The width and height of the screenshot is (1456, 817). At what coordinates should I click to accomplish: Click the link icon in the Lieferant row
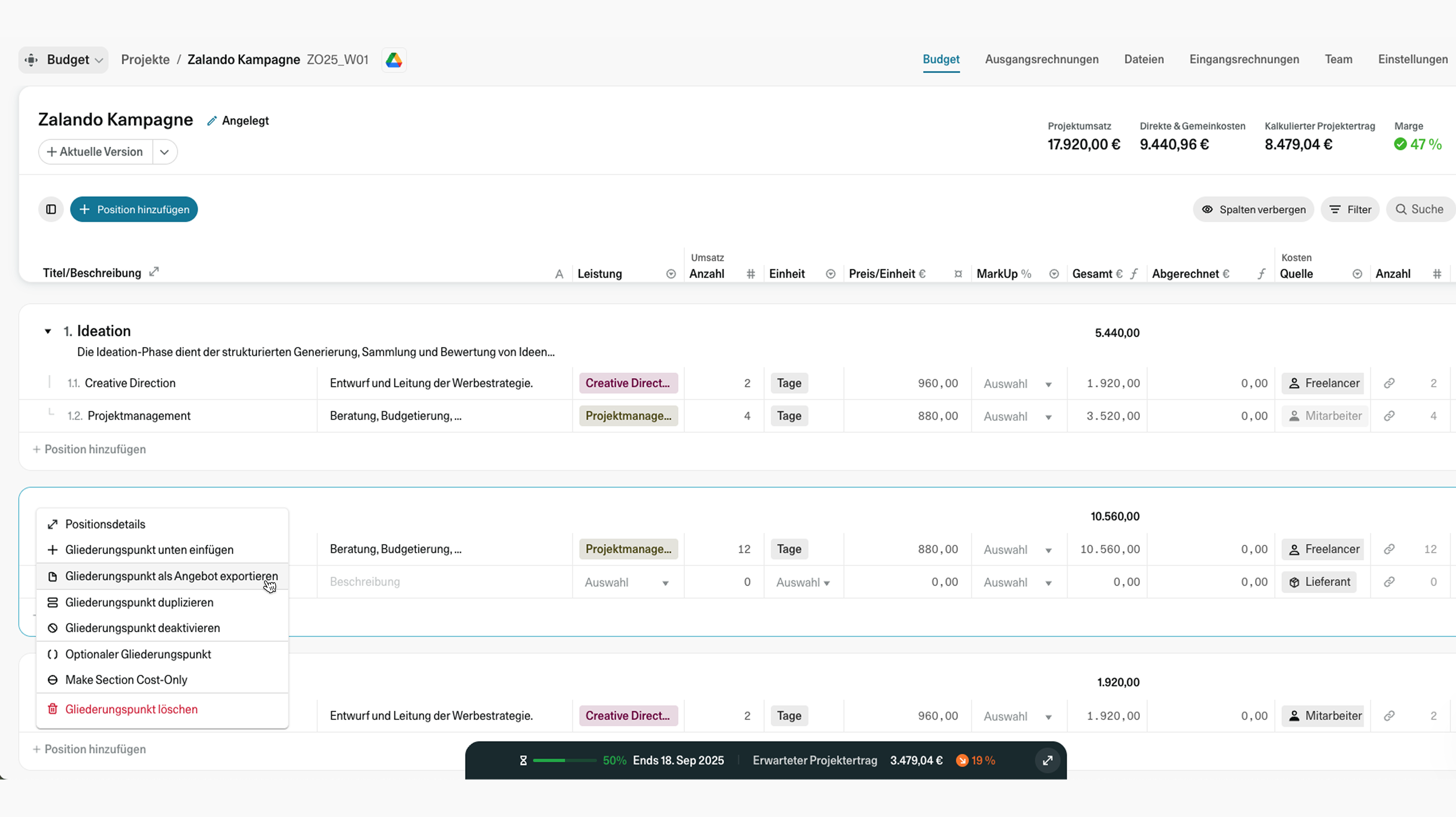tap(1389, 582)
